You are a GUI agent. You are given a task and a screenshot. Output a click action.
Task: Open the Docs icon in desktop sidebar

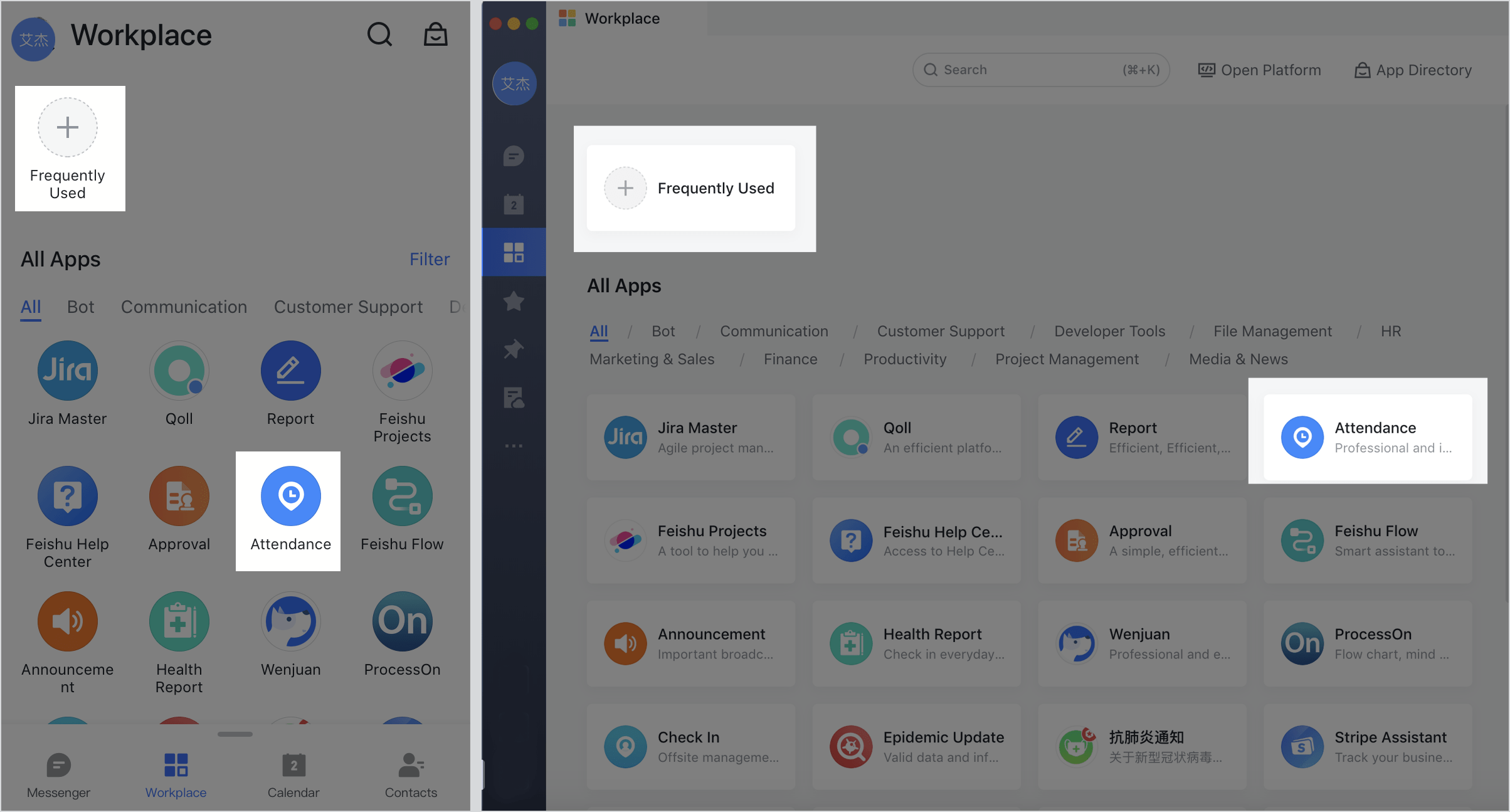[514, 398]
